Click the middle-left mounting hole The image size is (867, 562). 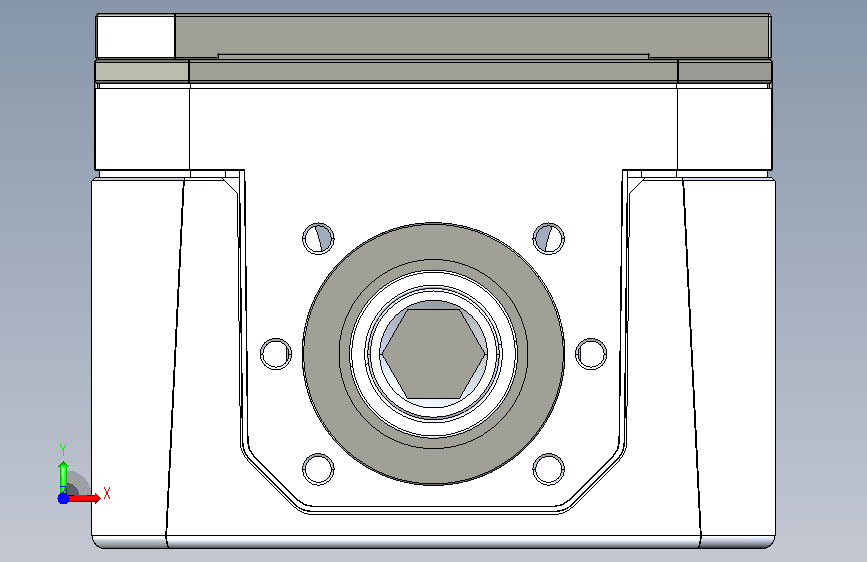click(x=276, y=353)
